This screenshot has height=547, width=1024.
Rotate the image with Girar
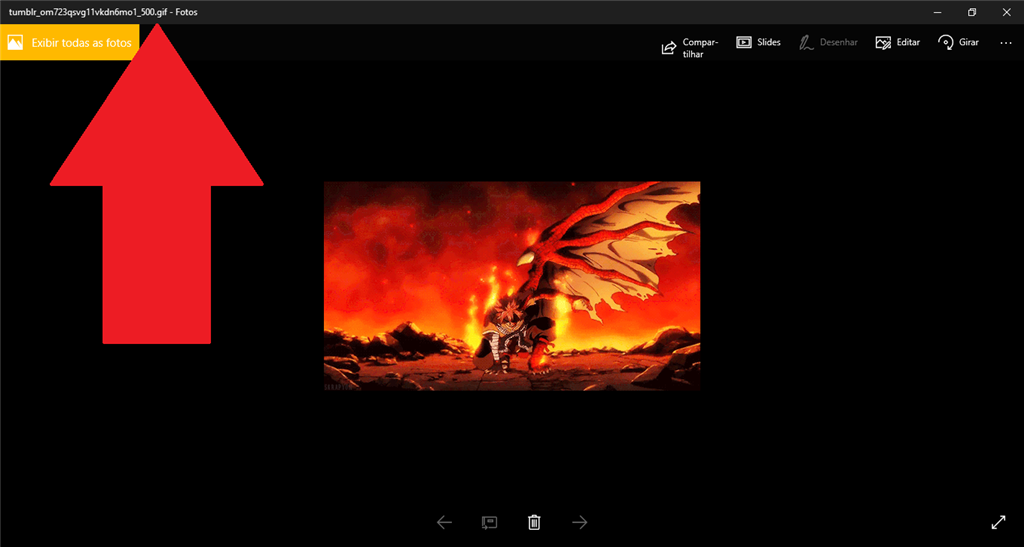(958, 42)
